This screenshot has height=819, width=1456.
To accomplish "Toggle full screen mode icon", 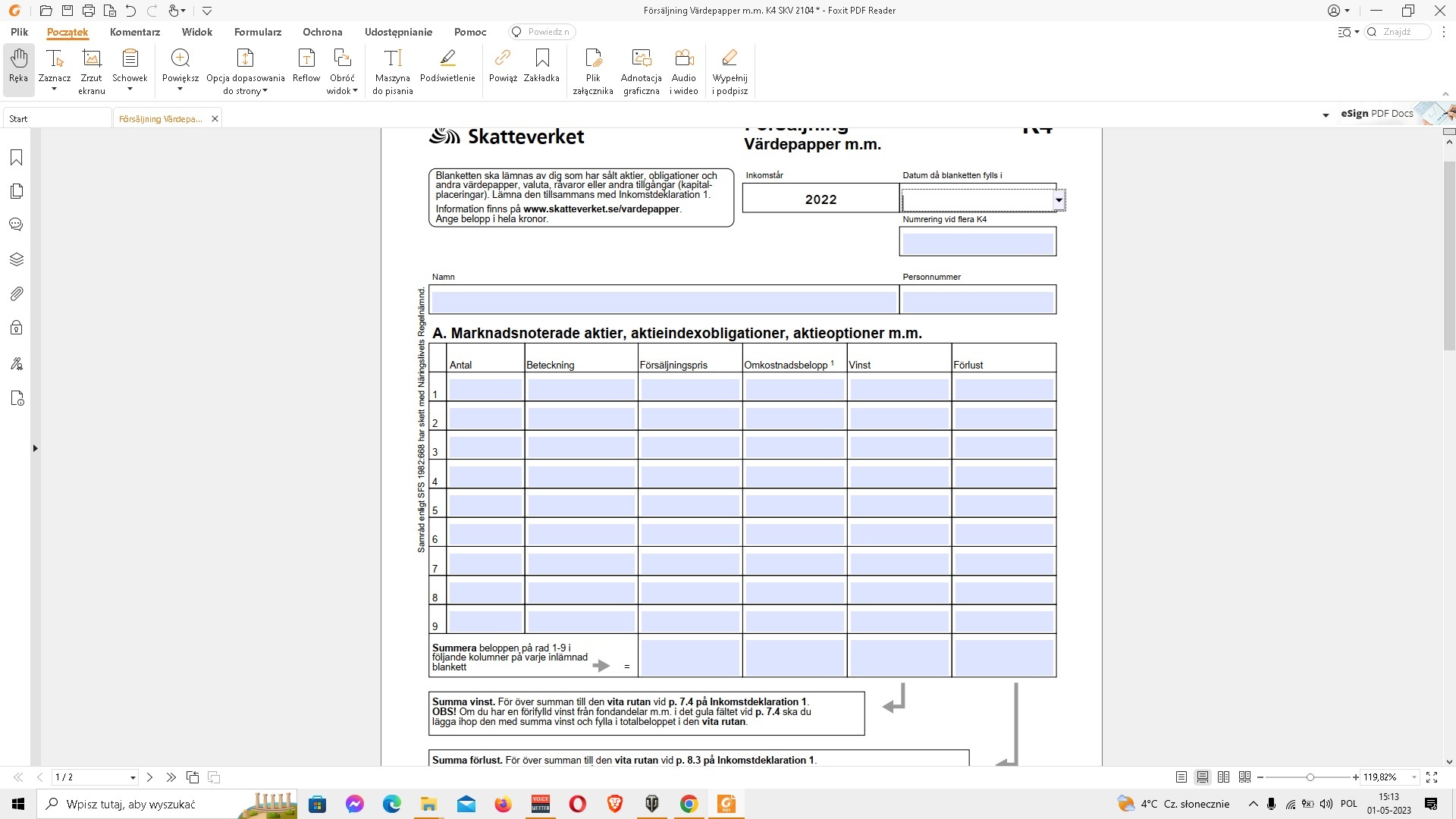I will click(x=1432, y=777).
